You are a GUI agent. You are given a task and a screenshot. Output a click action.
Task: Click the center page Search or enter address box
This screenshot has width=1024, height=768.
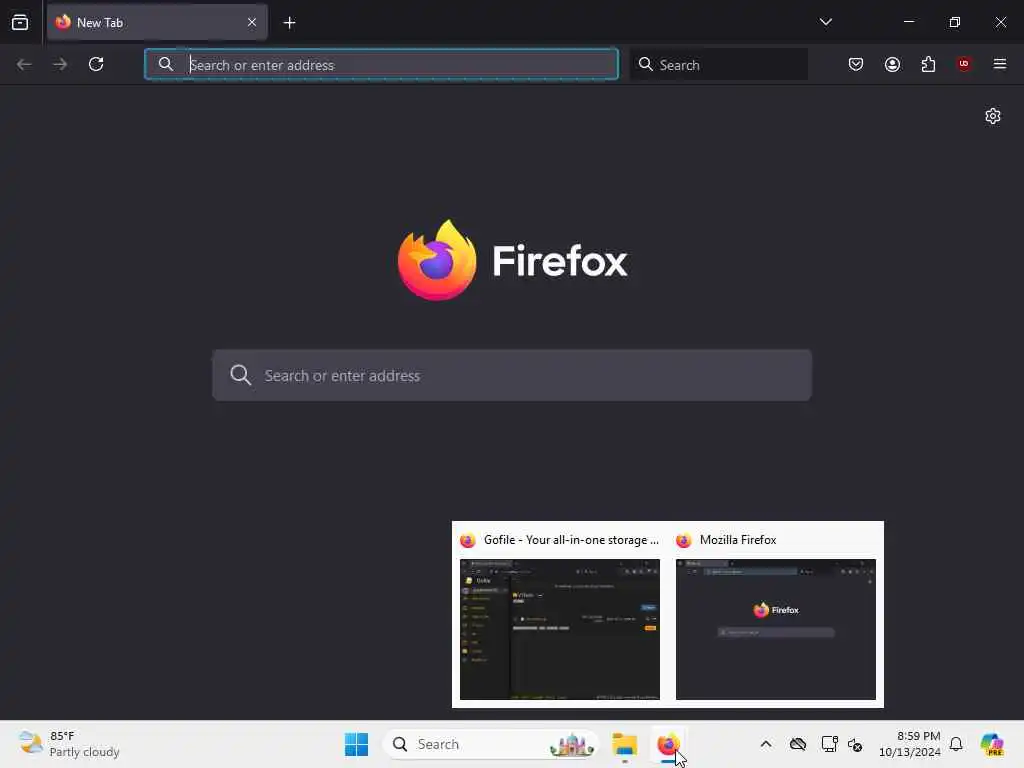[x=512, y=376]
